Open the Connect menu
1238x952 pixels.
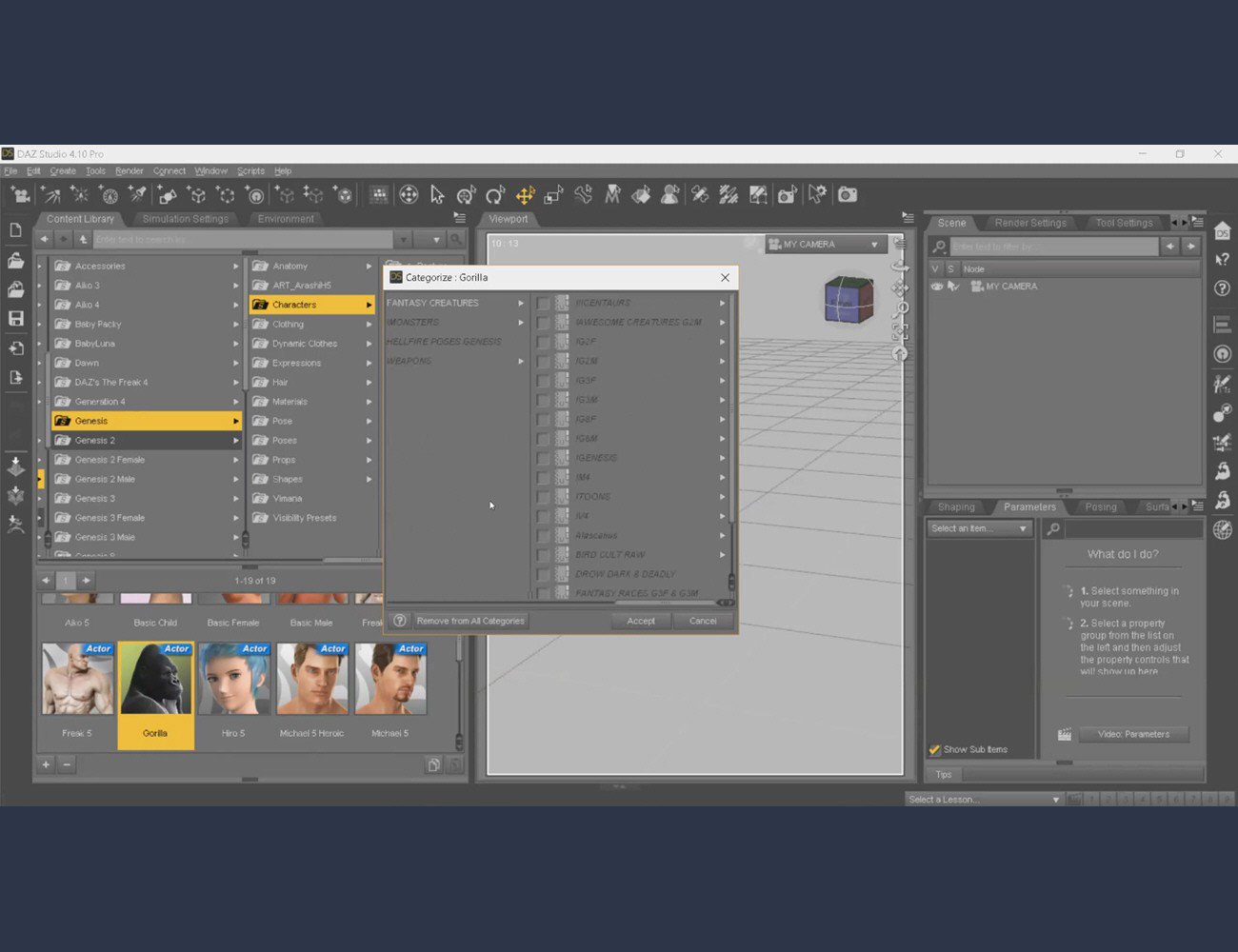coord(170,171)
